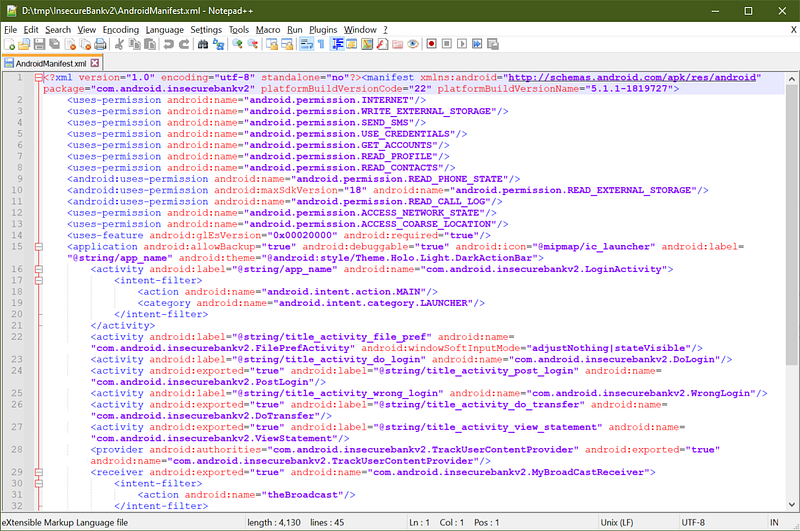The height and width of the screenshot is (531, 800).
Task: Stop macro recording square icon
Action: click(447, 44)
